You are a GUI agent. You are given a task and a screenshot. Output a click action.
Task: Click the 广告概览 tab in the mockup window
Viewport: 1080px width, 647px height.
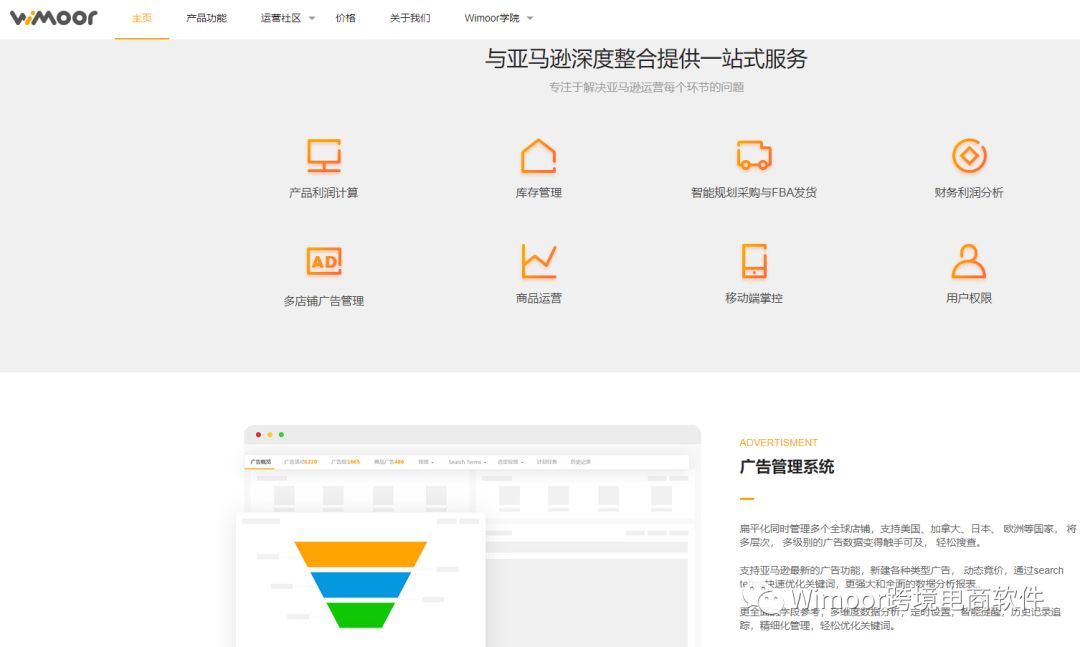[260, 462]
